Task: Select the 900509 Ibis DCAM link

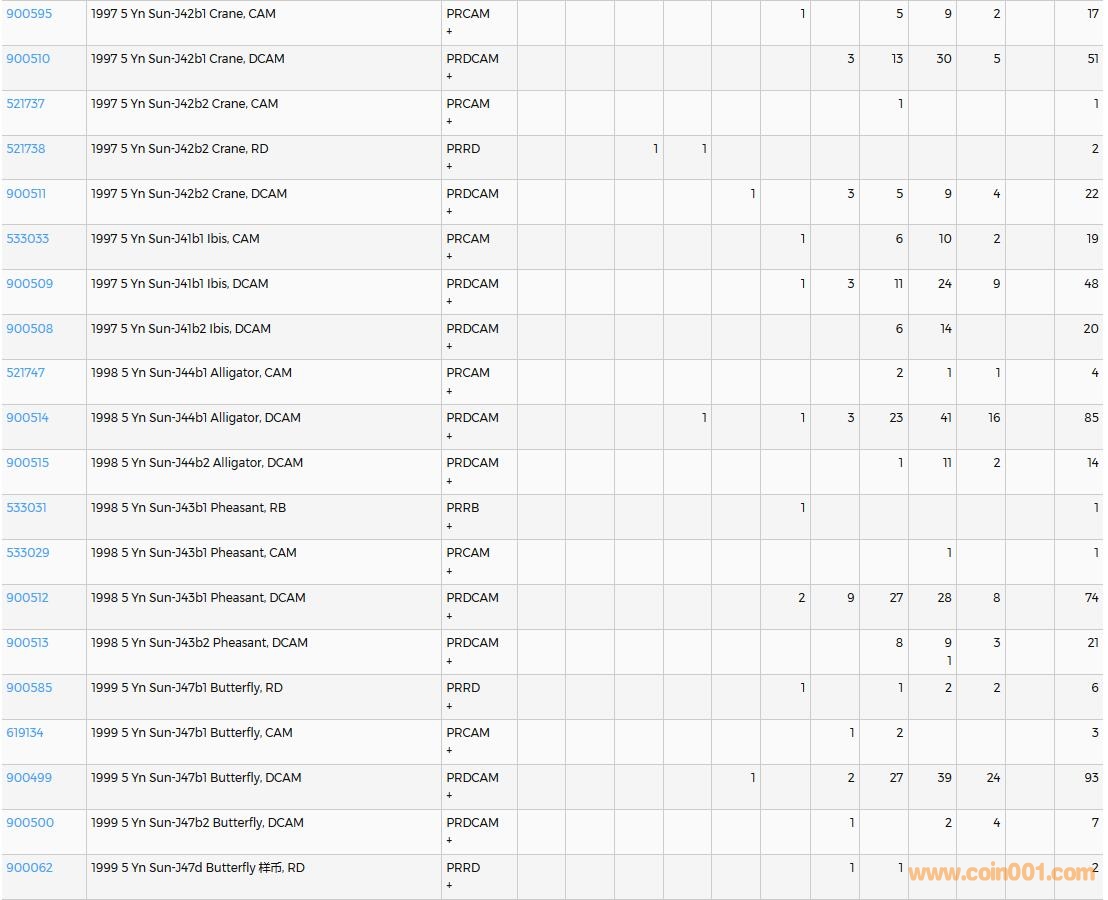Action: 30,284
